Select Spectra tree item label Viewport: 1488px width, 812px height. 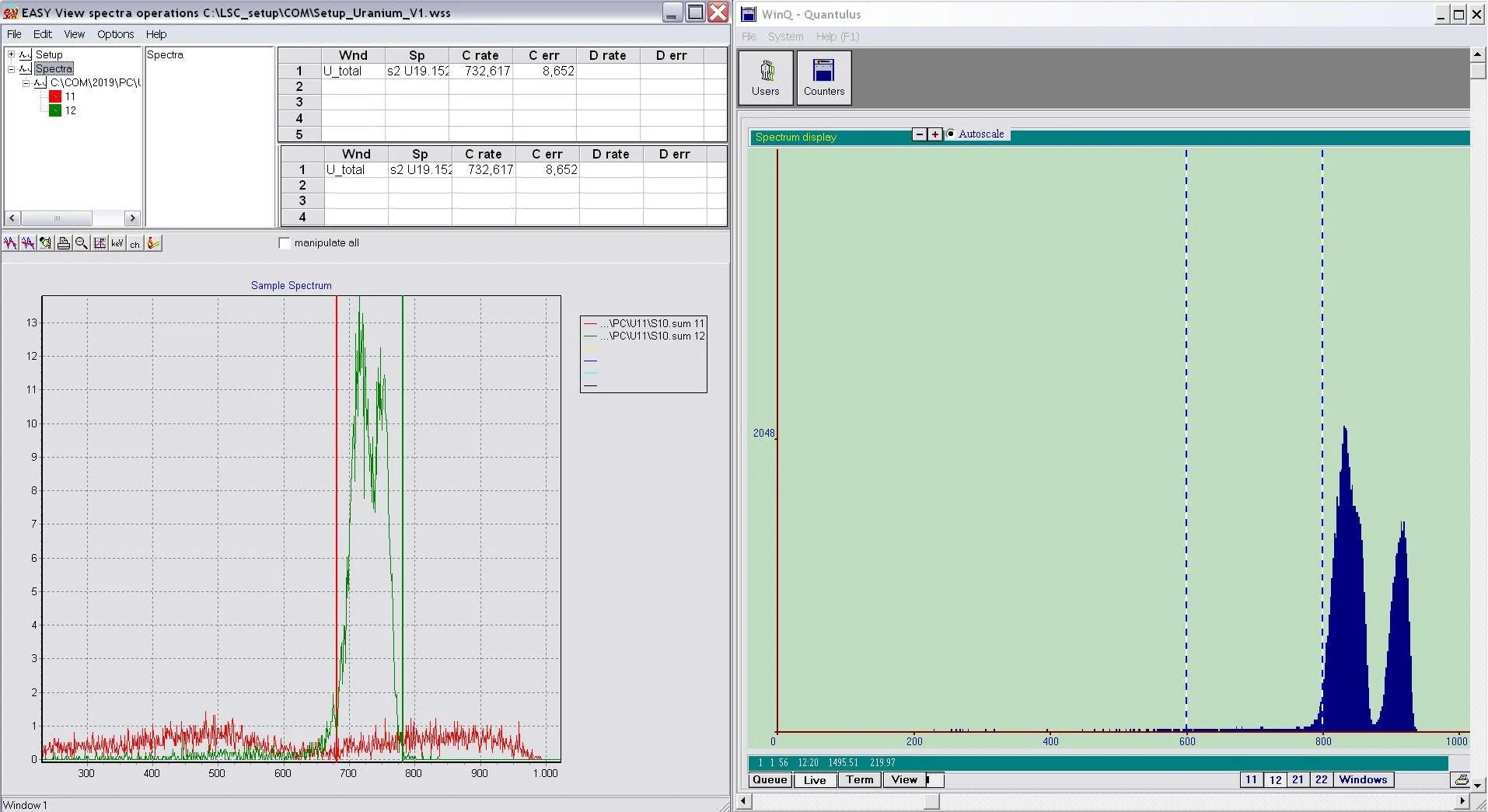[54, 68]
